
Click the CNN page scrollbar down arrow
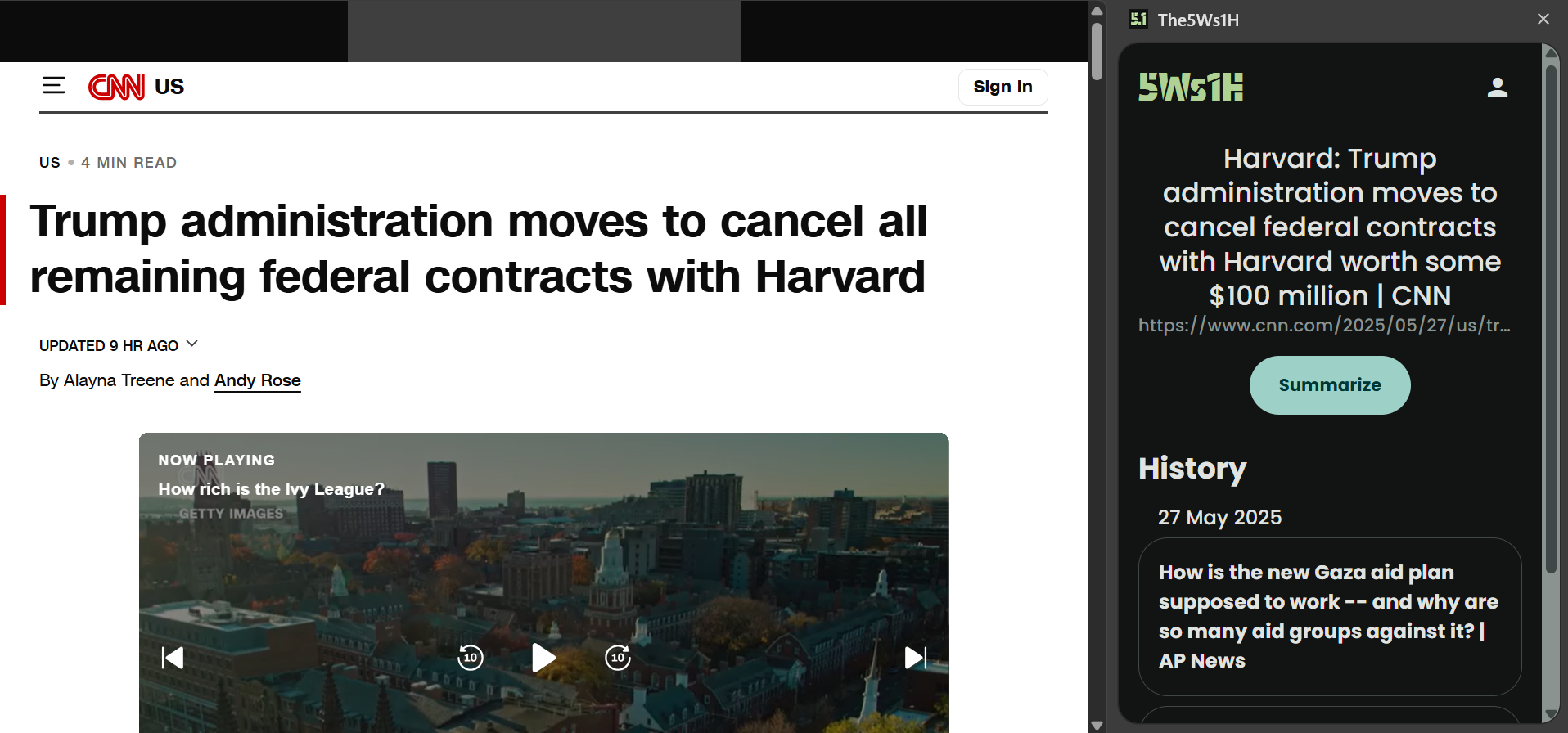click(x=1097, y=725)
